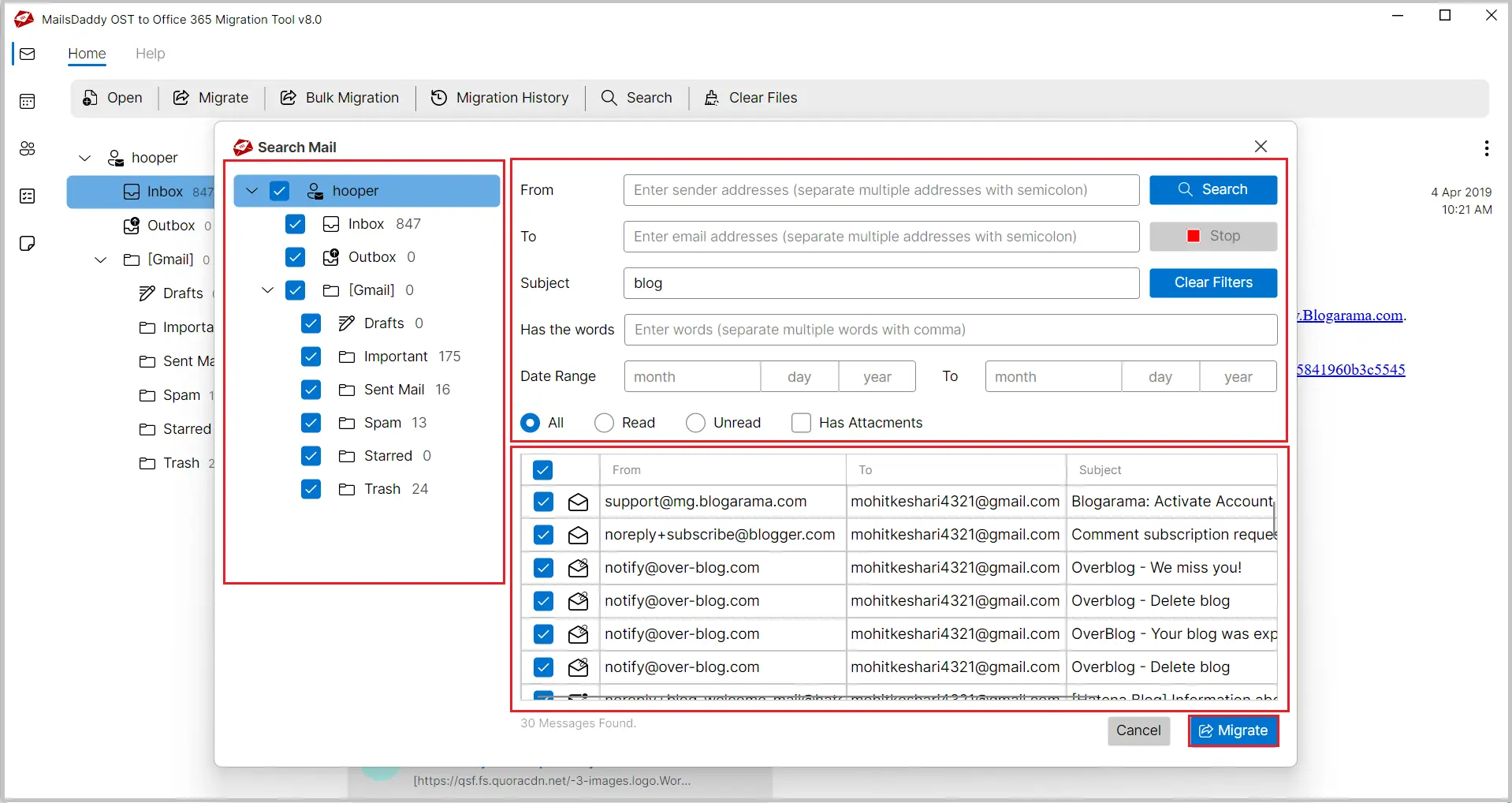The width and height of the screenshot is (1512, 803).
Task: Collapse the hooper node in Search Mail
Action: [252, 191]
